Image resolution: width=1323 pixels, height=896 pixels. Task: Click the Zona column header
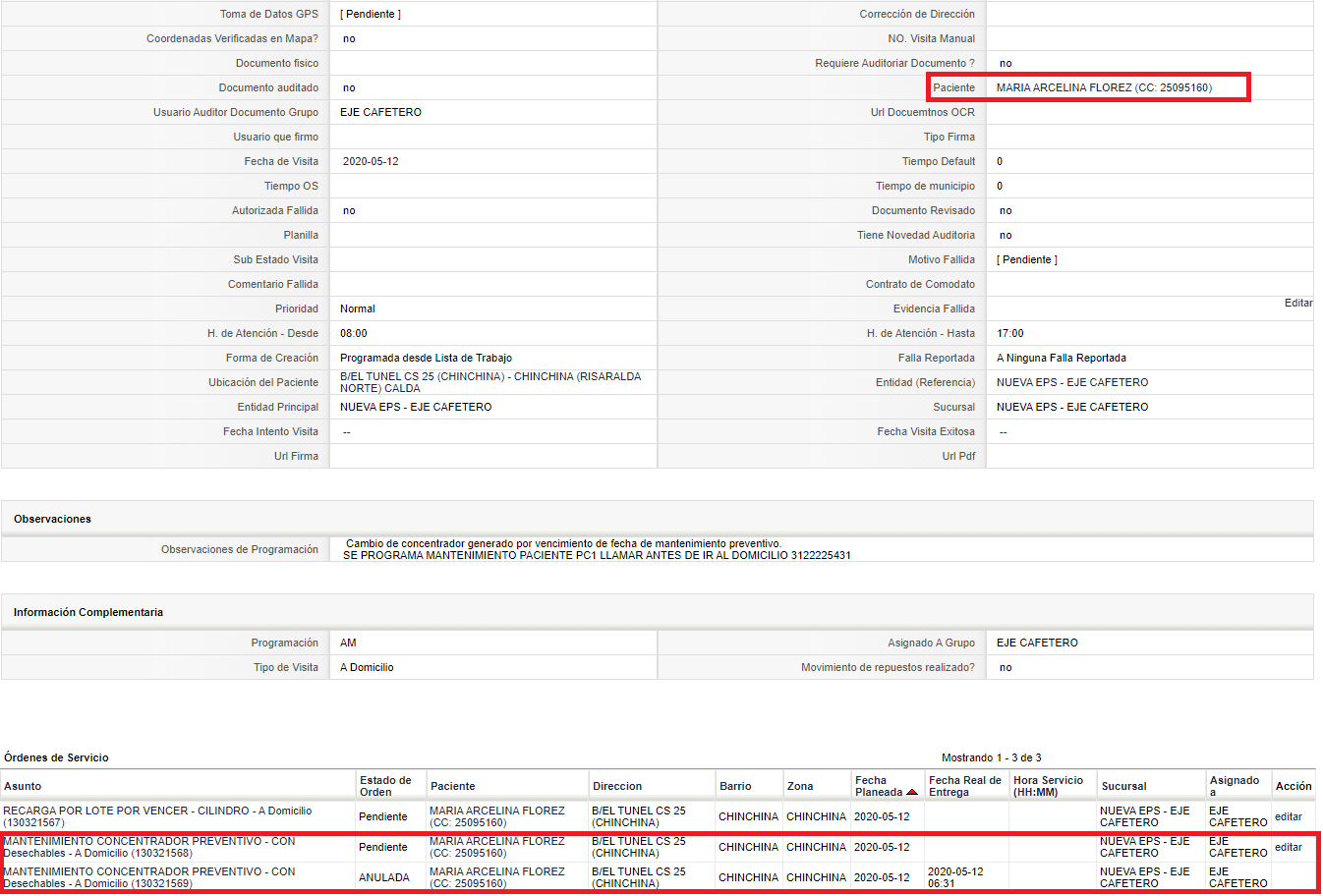tap(800, 786)
